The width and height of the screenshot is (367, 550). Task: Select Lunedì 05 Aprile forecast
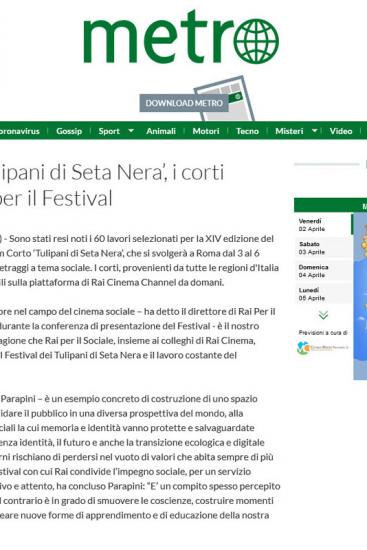point(323,294)
